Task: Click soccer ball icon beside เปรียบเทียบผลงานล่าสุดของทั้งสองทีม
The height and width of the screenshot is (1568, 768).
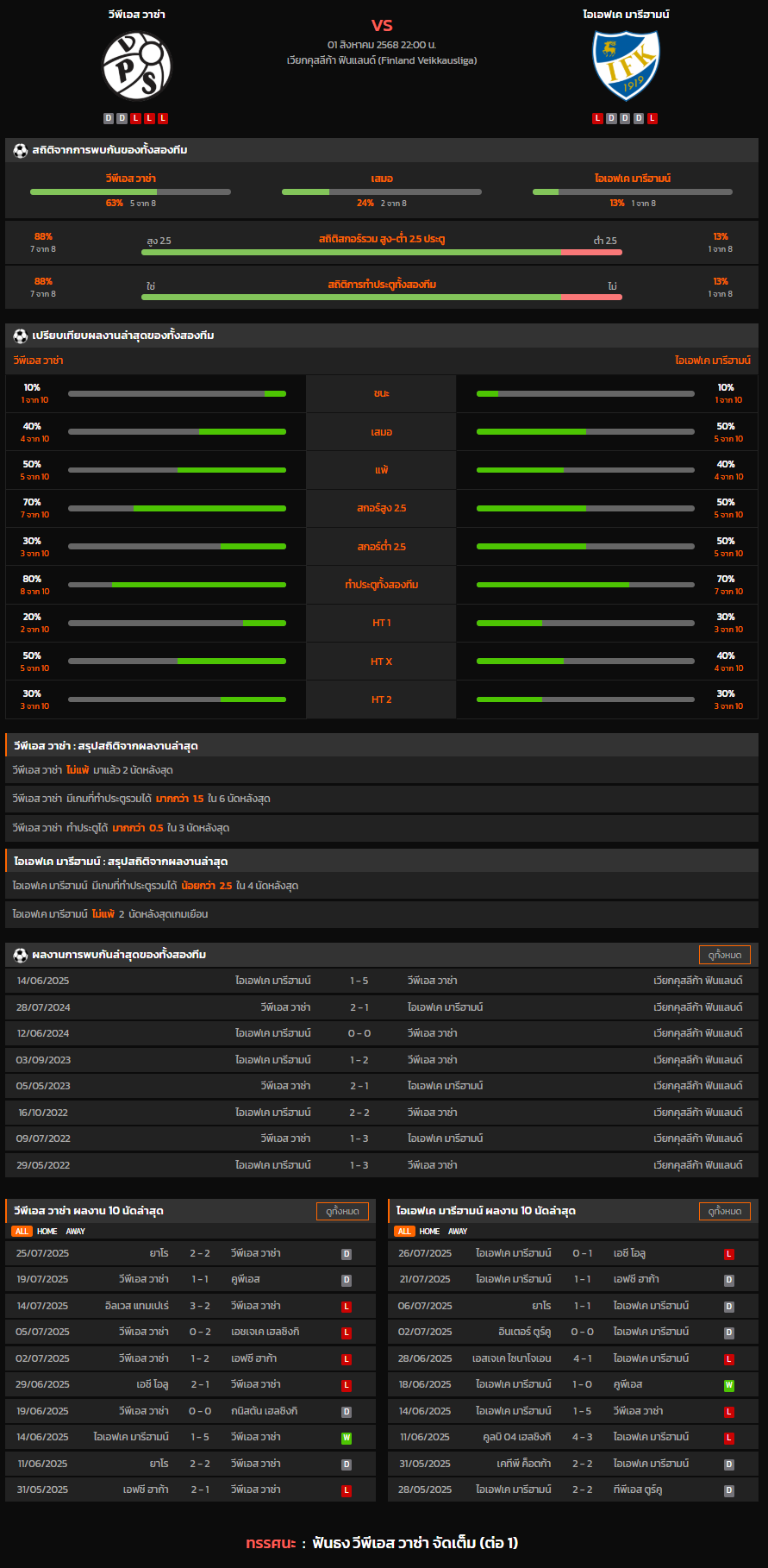Action: pos(21,336)
